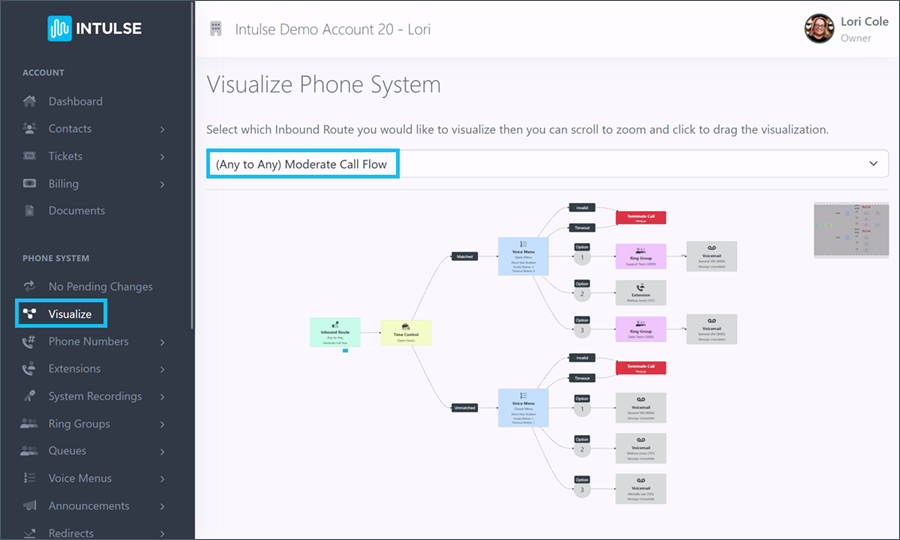Click the Phone Numbers hash icon
This screenshot has width=900, height=540.
[x=29, y=341]
